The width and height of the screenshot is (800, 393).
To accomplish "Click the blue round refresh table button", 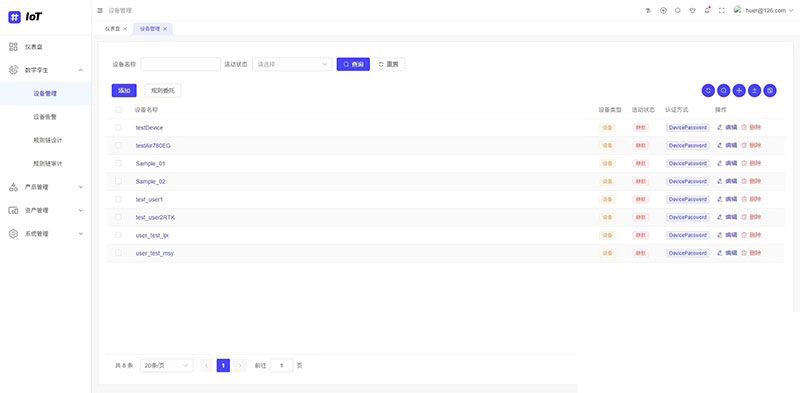I will tap(708, 90).
